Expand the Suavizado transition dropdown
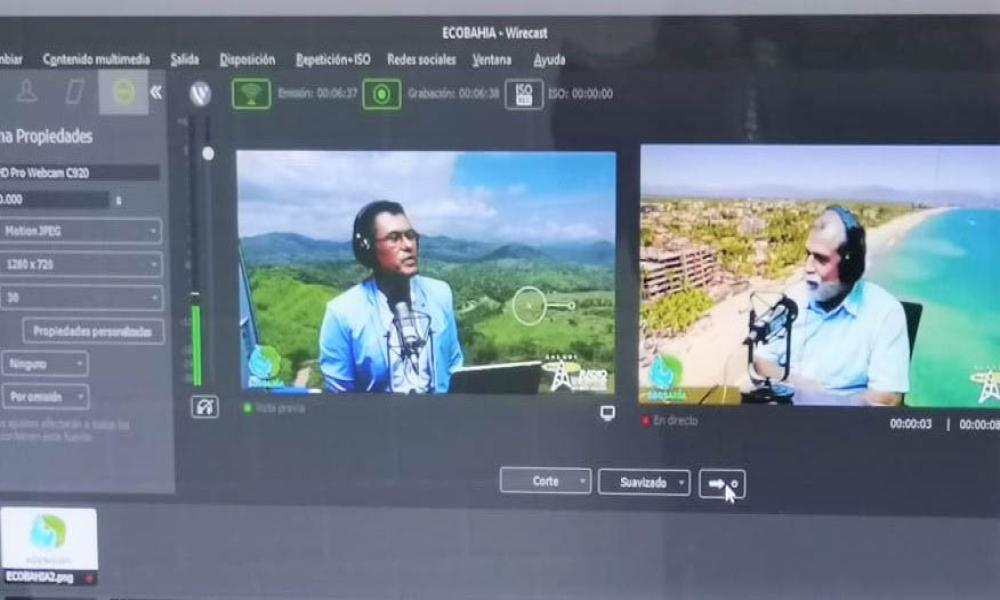The width and height of the screenshot is (1000, 600). click(643, 482)
